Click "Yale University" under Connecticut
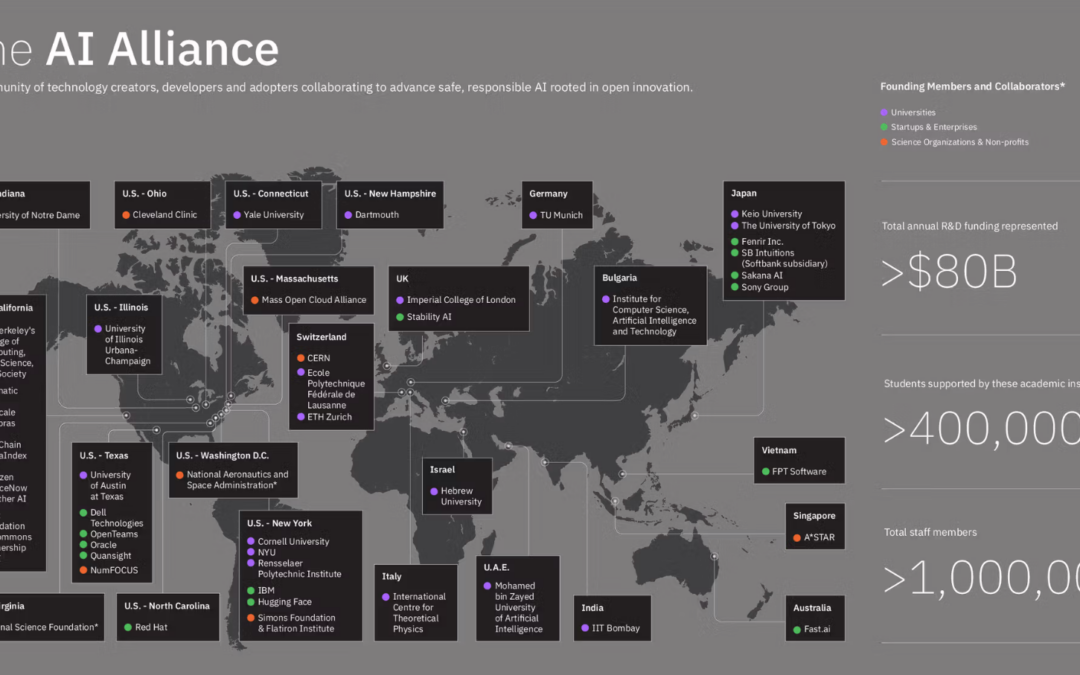 (x=273, y=215)
